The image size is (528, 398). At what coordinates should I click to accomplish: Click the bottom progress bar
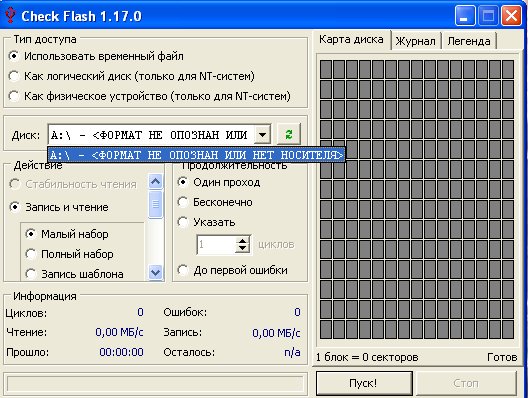click(x=155, y=384)
